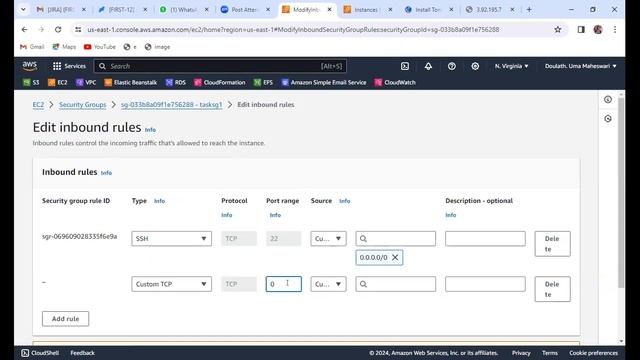The image size is (640, 360).
Task: Open the notifications bell
Action: pyautogui.click(x=428, y=66)
